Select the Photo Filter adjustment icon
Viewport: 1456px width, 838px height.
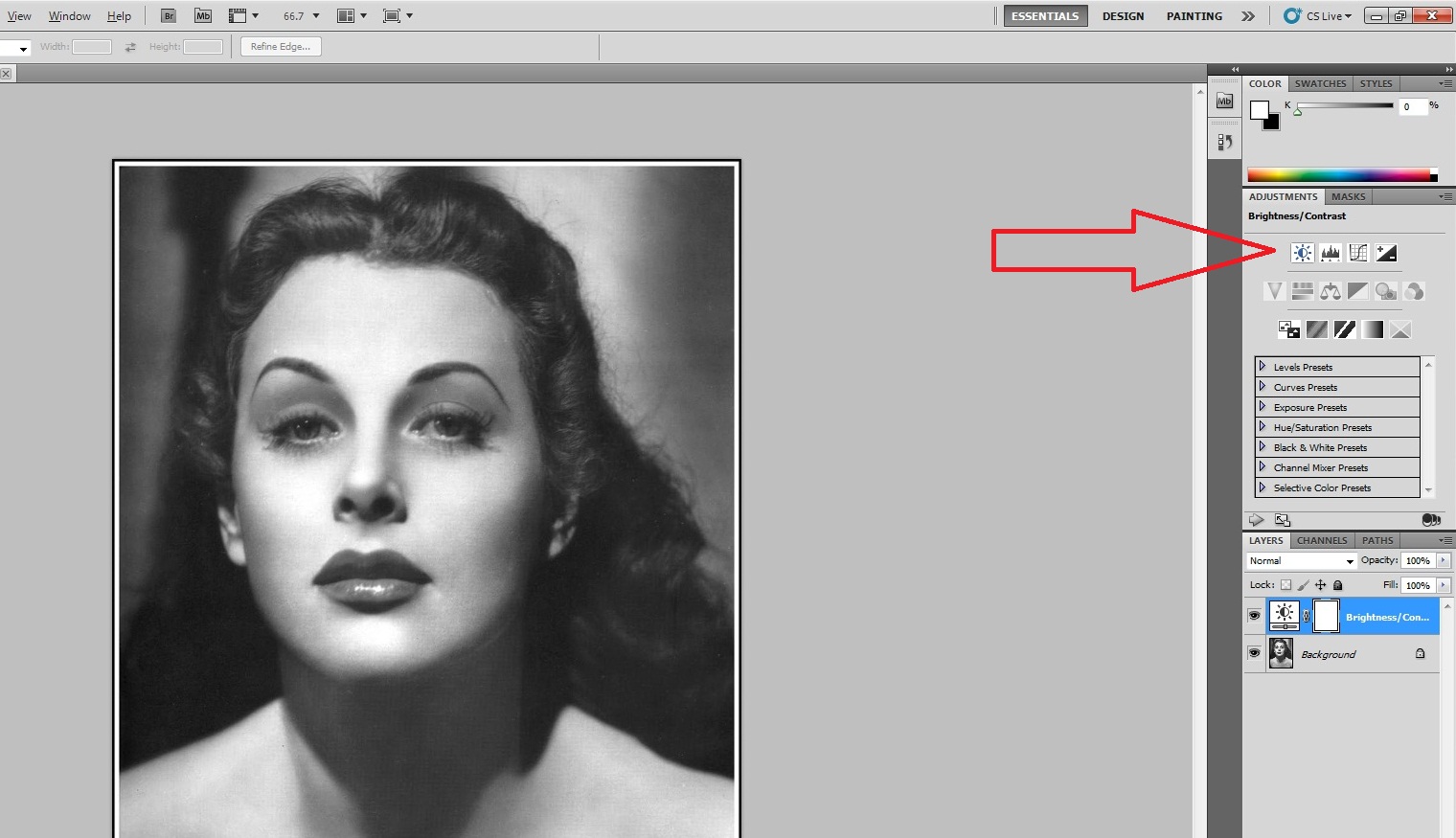coord(1385,290)
